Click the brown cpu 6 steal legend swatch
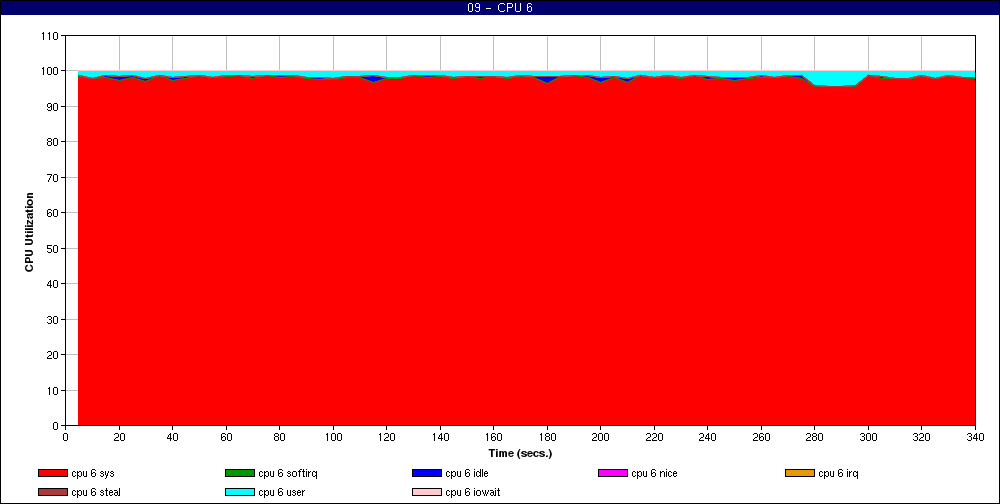Viewport: 1000px width, 504px height. pyautogui.click(x=53, y=493)
